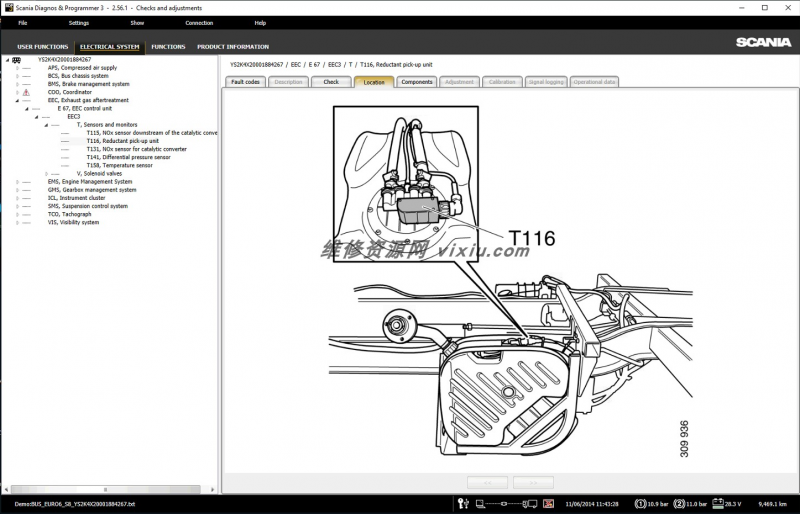Viewport: 800px width, 514px height.
Task: Click the red crossed-out status icon in status bar
Action: (548, 504)
